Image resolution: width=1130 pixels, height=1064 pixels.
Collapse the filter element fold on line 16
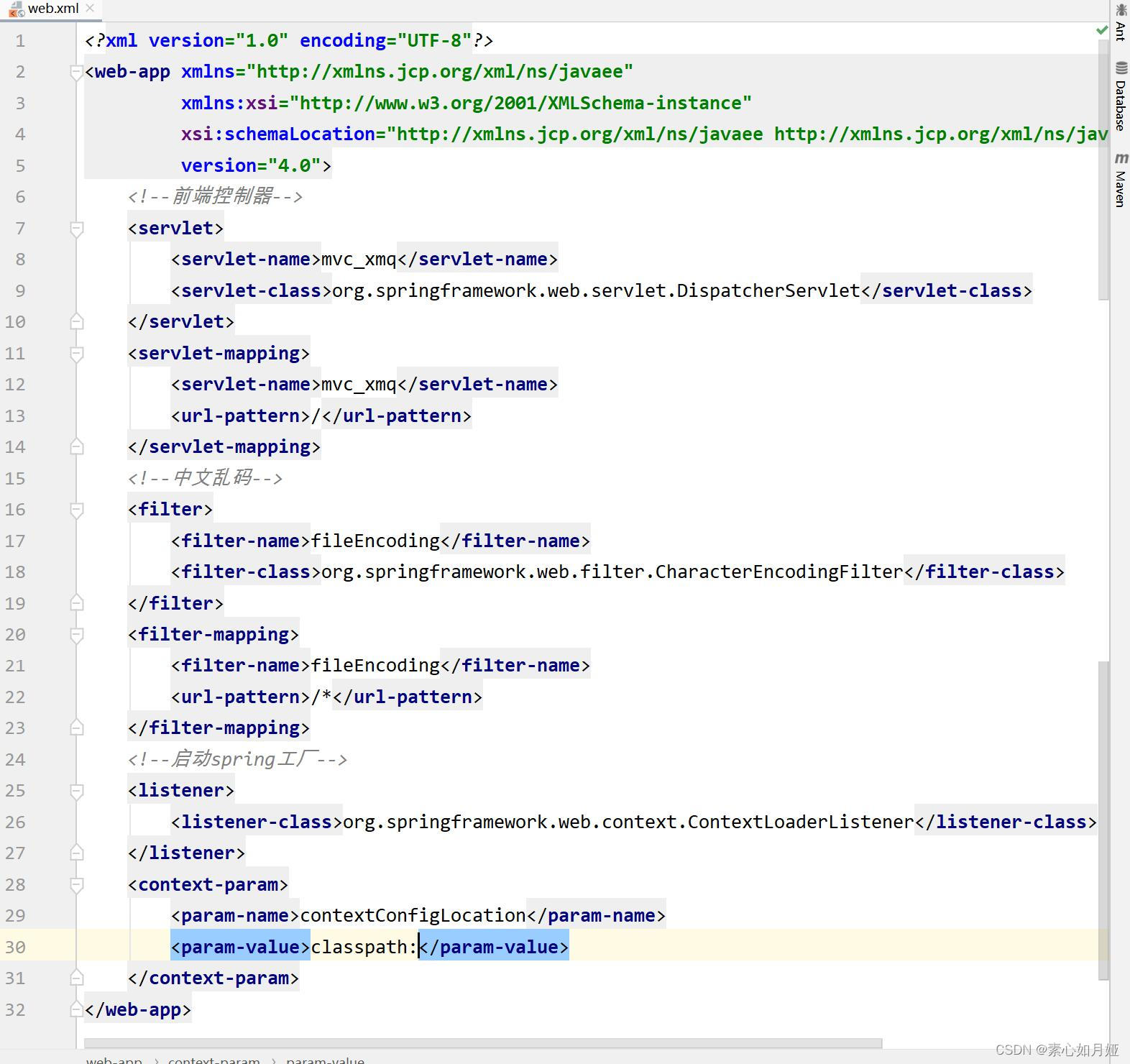coord(76,510)
